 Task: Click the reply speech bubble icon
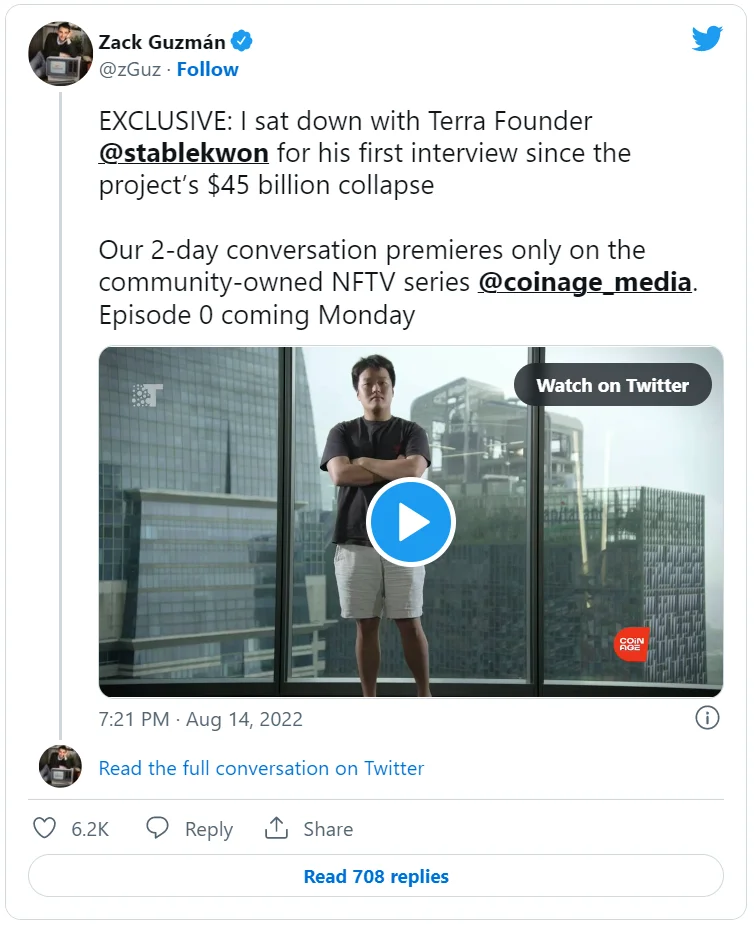tap(157, 828)
